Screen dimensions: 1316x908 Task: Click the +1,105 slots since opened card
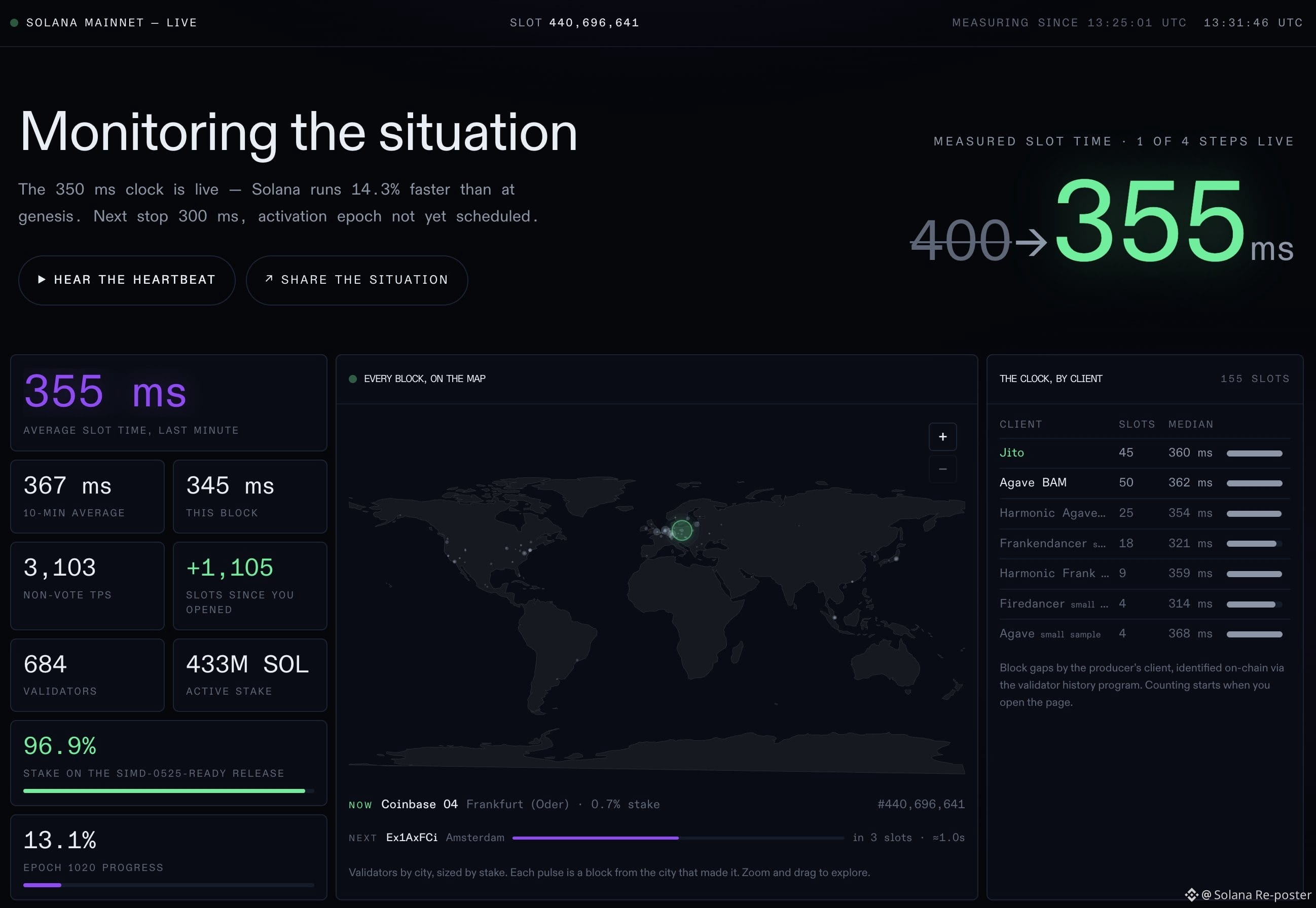pyautogui.click(x=250, y=586)
